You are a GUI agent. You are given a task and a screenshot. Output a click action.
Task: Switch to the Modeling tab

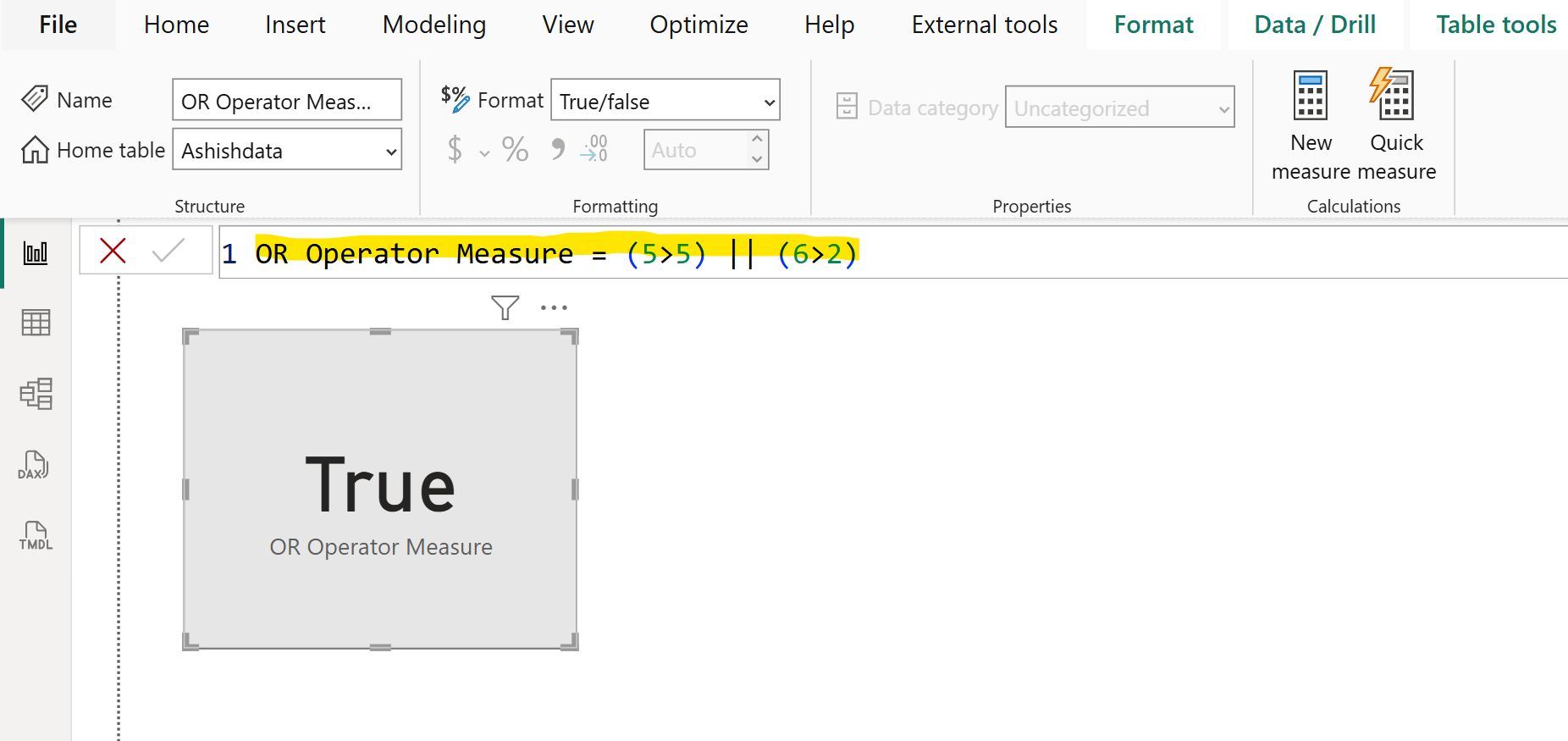(433, 25)
